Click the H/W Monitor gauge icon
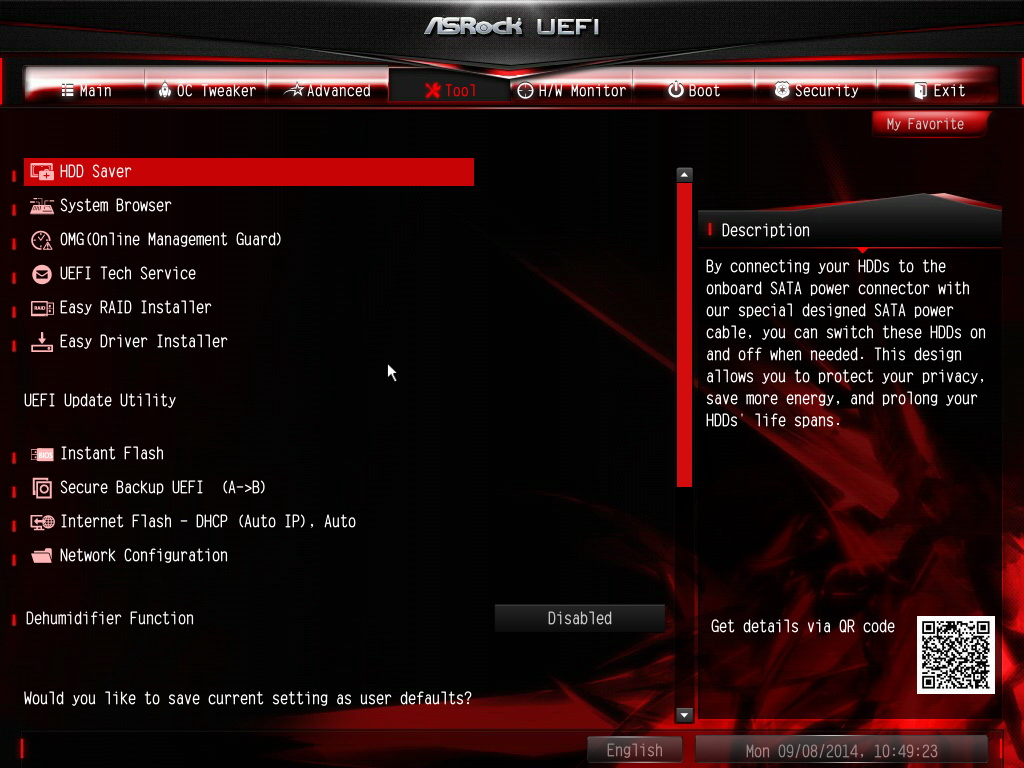Screen dimensions: 1024x768 coord(525,91)
